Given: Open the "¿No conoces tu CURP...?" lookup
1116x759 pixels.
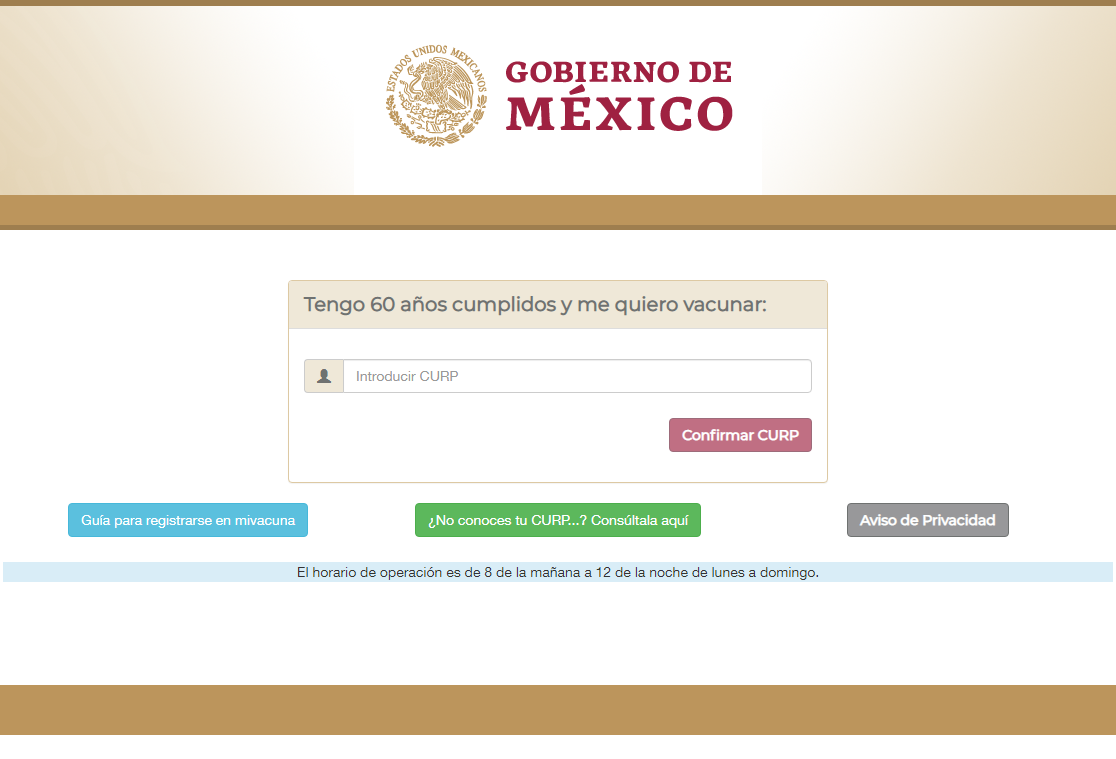Looking at the screenshot, I should (558, 520).
